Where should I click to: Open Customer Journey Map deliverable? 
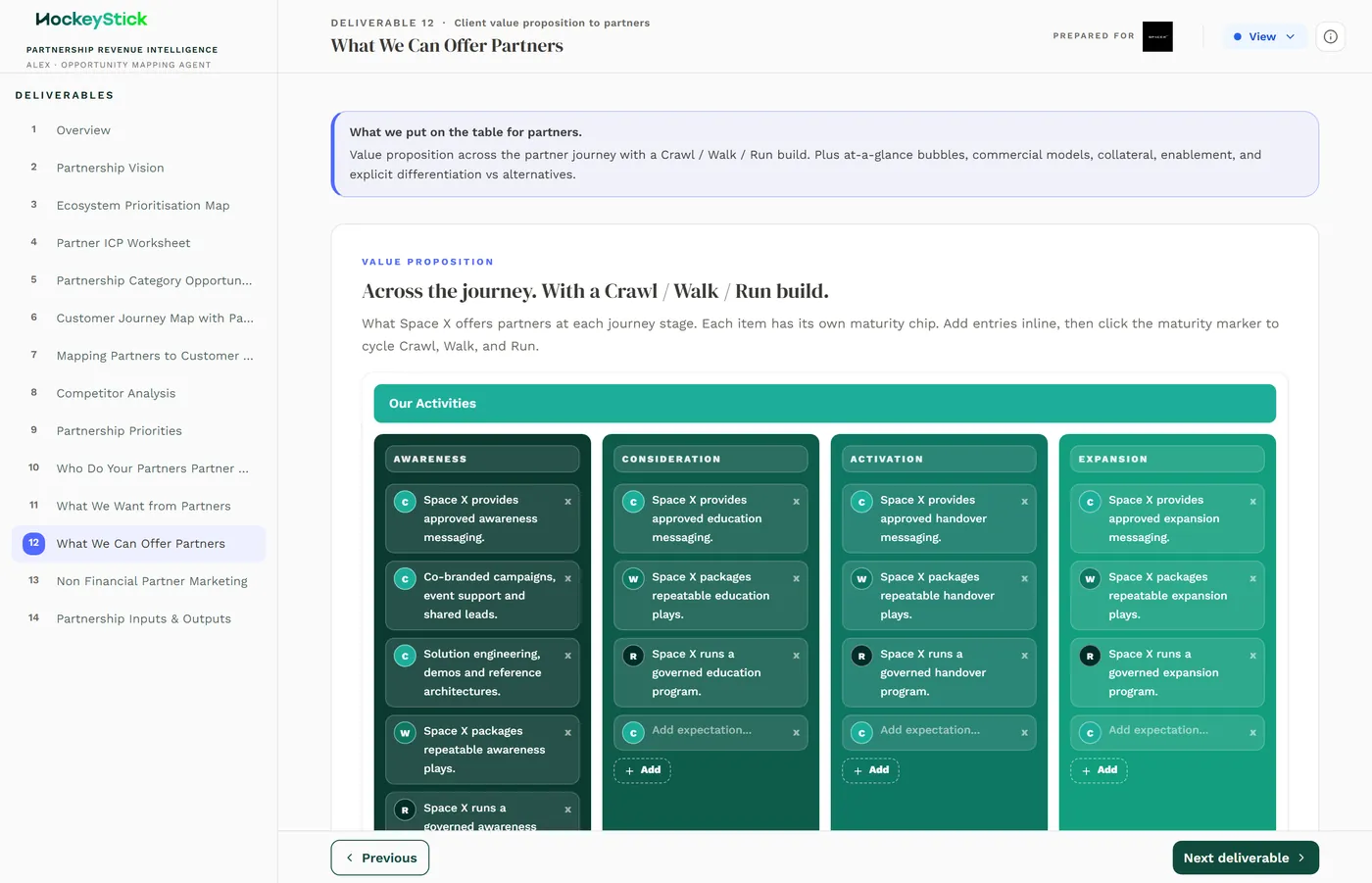[138, 319]
